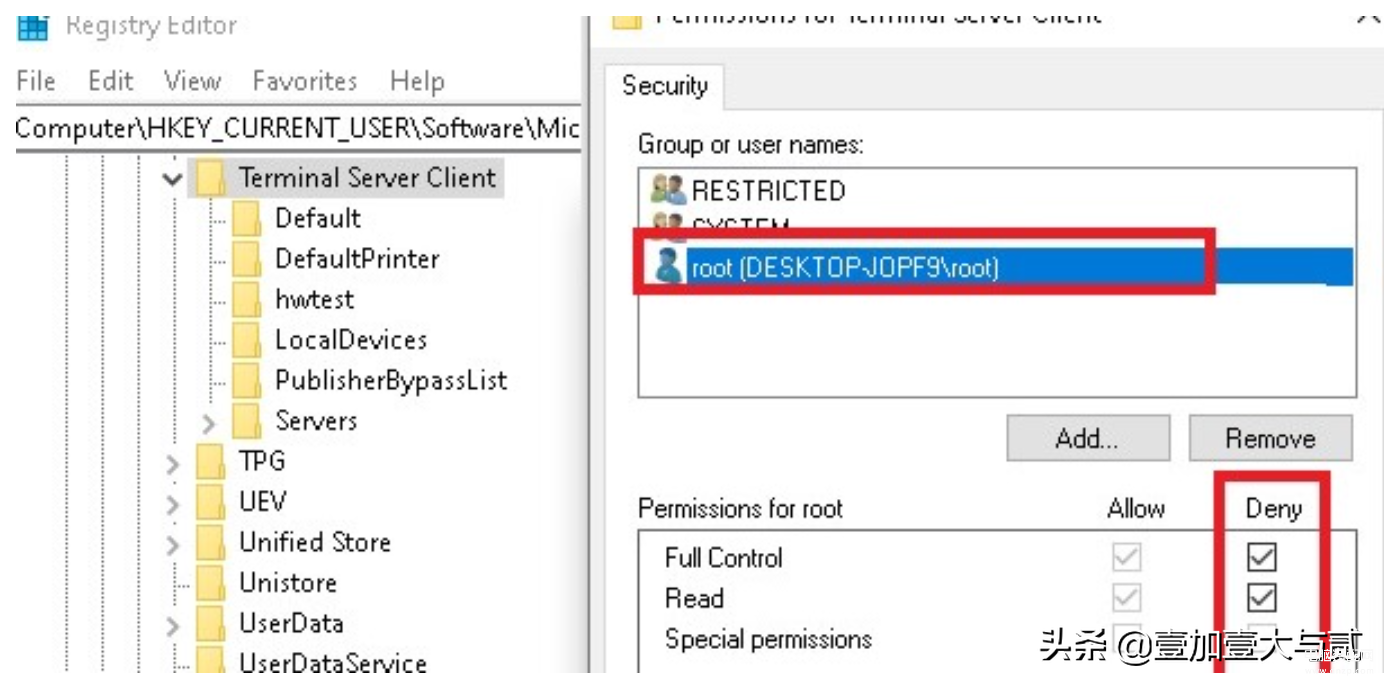
Task: Expand the Unified Store key
Action: [x=173, y=545]
